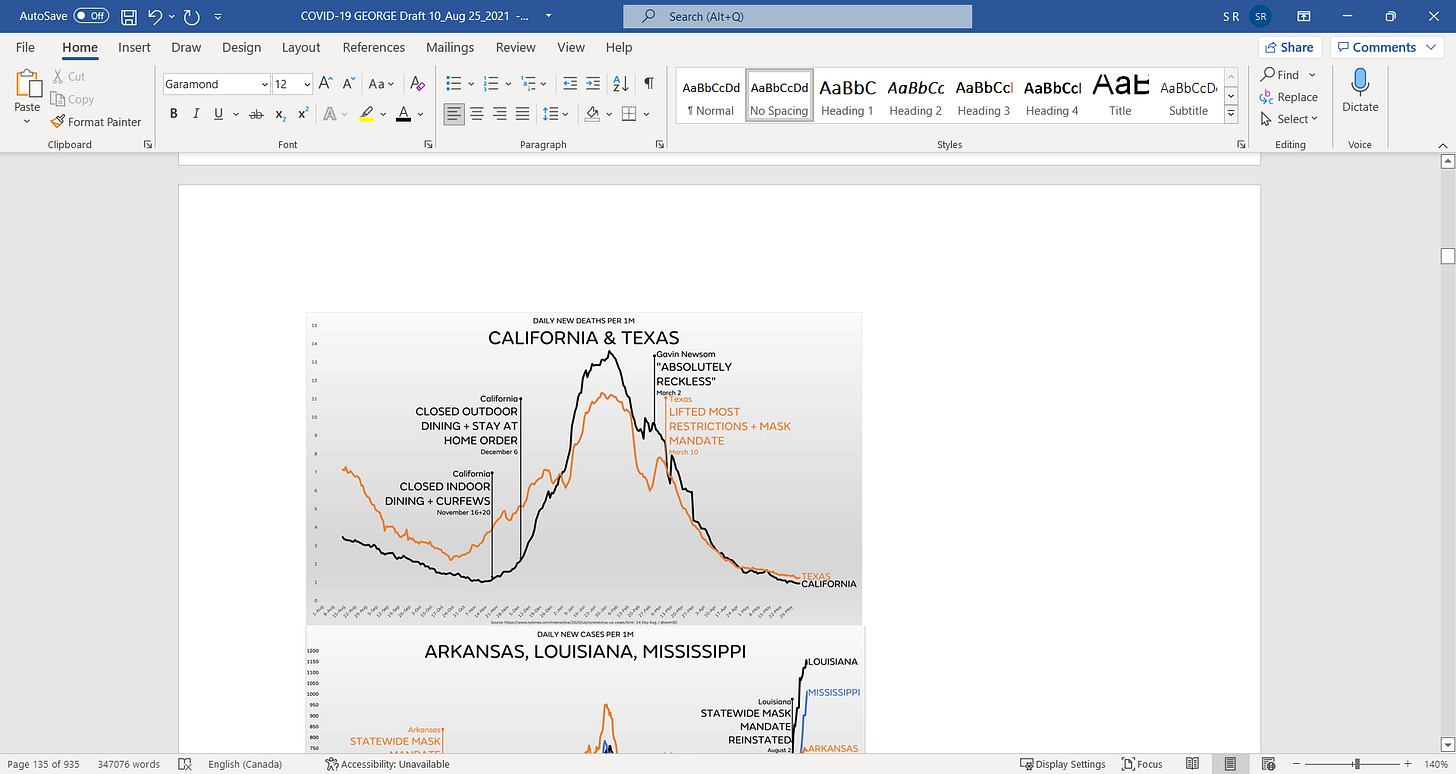Switch to Print Layout view
This screenshot has width=1456, height=774.
click(x=1231, y=764)
